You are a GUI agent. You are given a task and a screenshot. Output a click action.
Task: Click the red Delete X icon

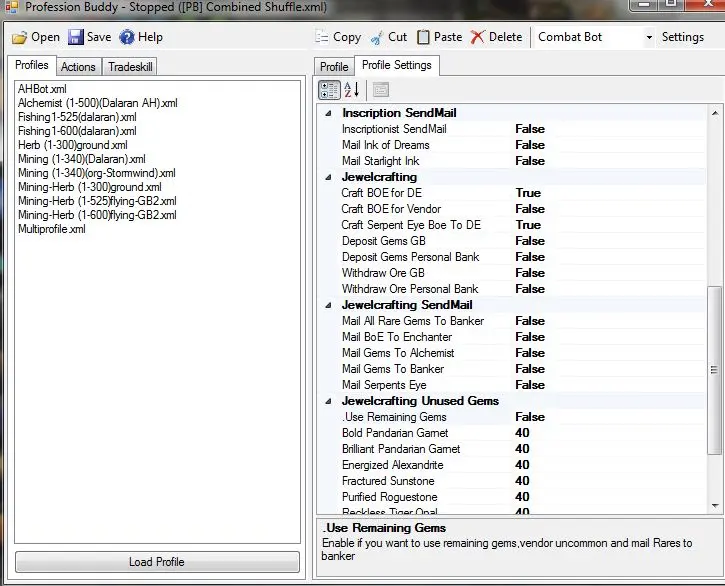point(478,37)
